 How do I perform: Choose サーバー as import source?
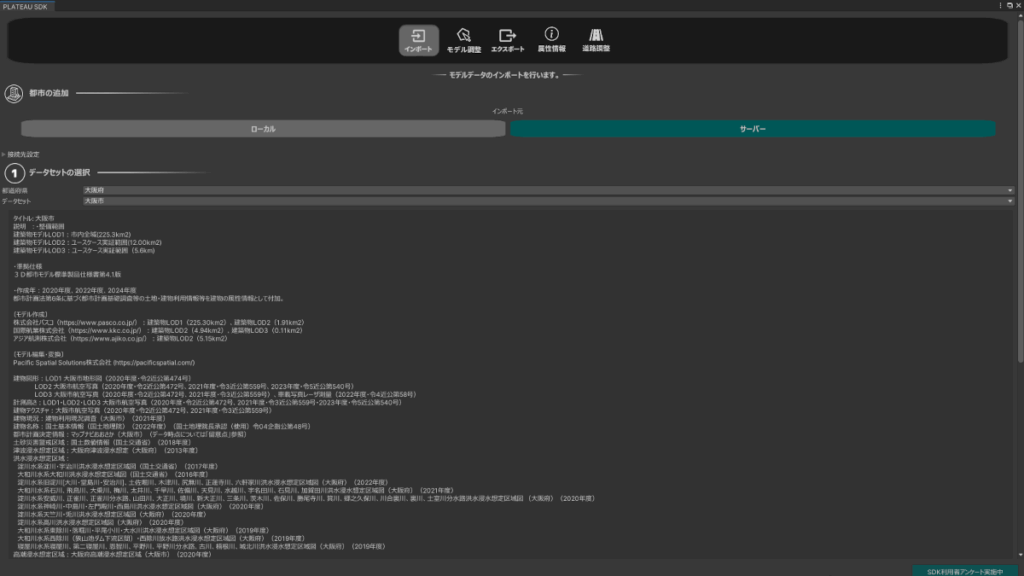coord(752,129)
